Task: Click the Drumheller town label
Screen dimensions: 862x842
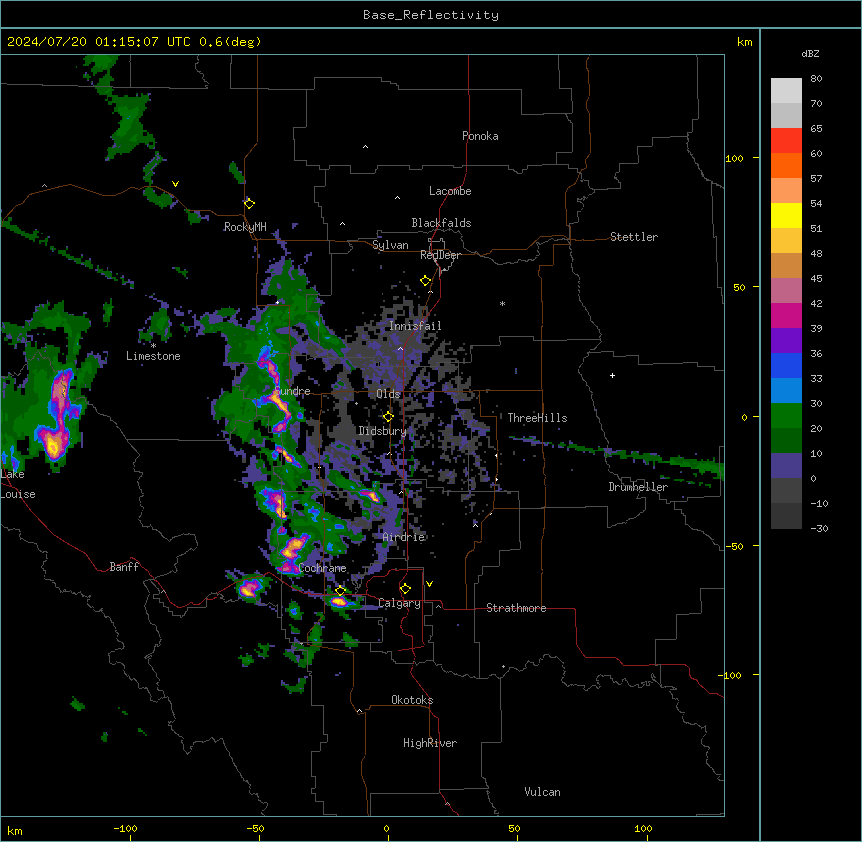Action: click(638, 487)
